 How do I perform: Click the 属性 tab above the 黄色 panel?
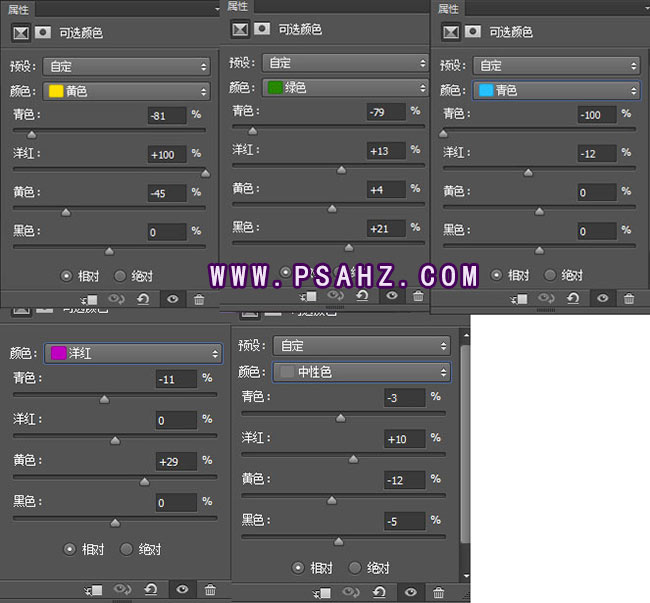(18, 9)
